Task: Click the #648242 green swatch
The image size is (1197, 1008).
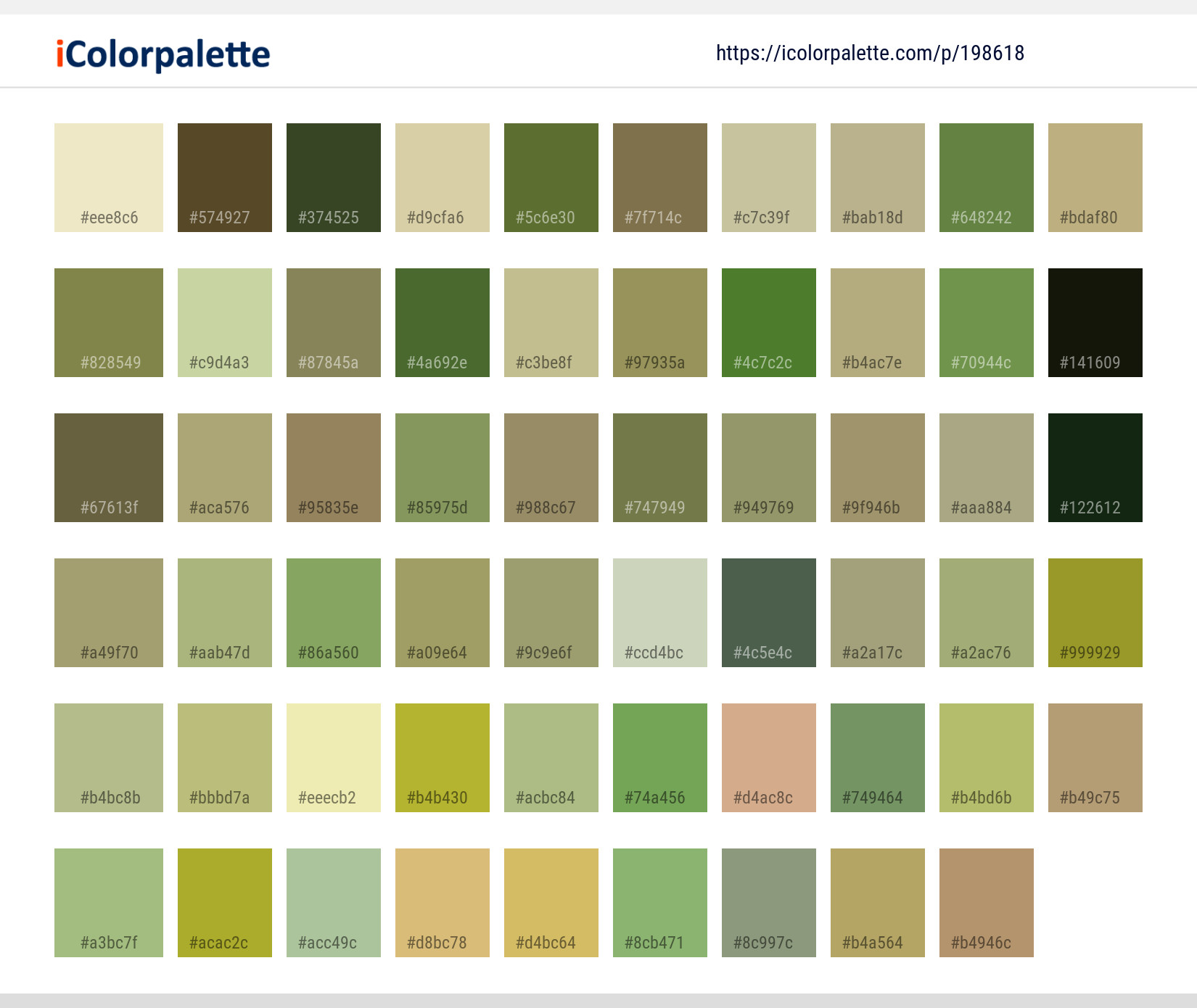Action: 987,178
